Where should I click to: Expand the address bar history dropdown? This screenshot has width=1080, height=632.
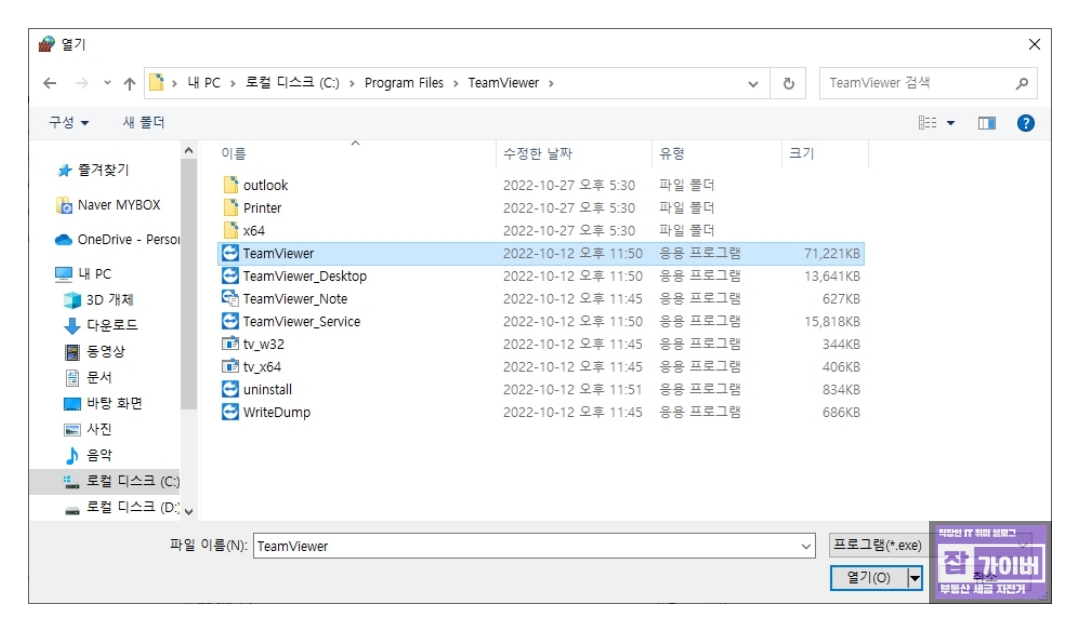(753, 84)
